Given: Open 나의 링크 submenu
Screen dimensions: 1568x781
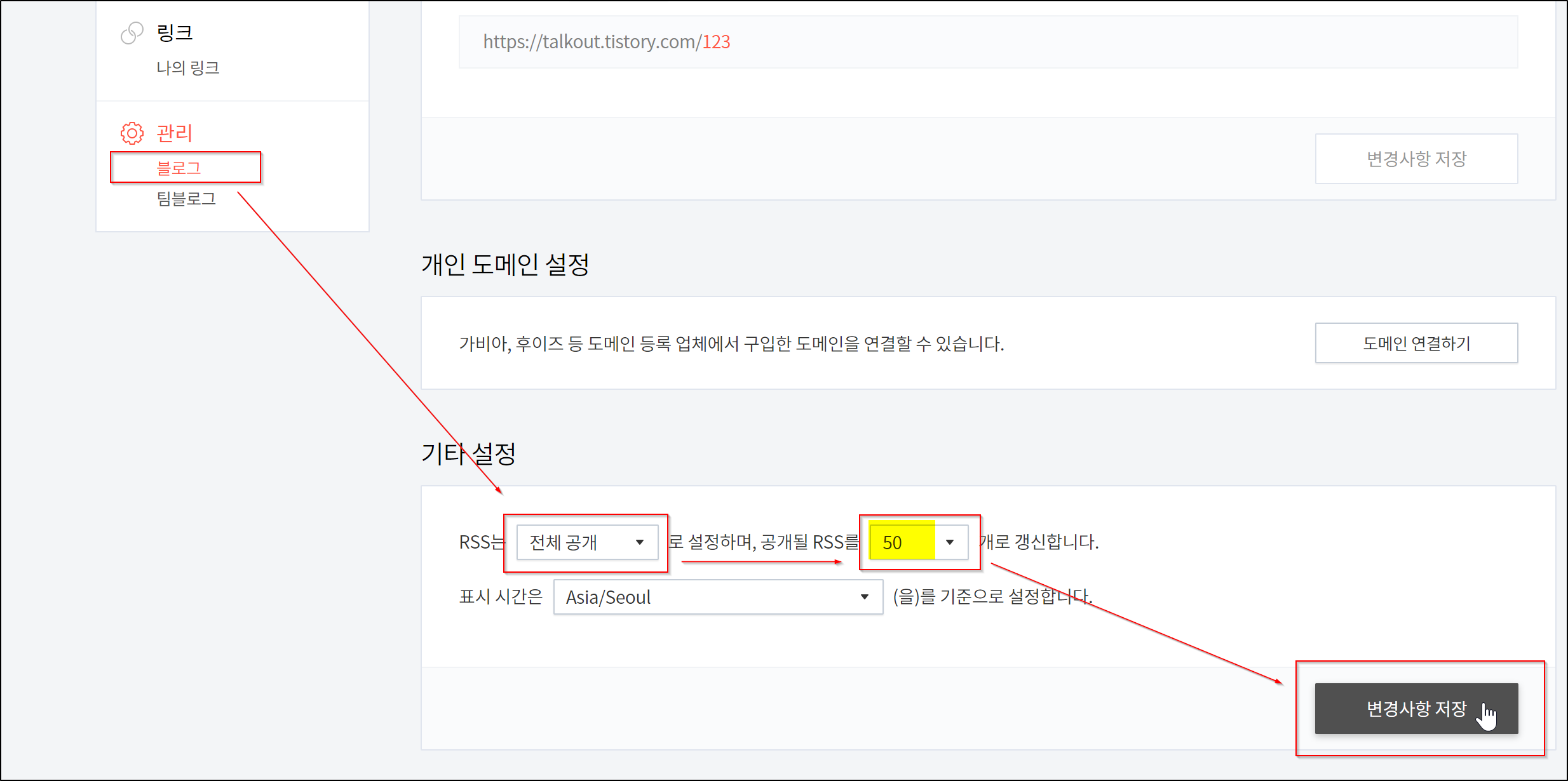Looking at the screenshot, I should (x=187, y=67).
